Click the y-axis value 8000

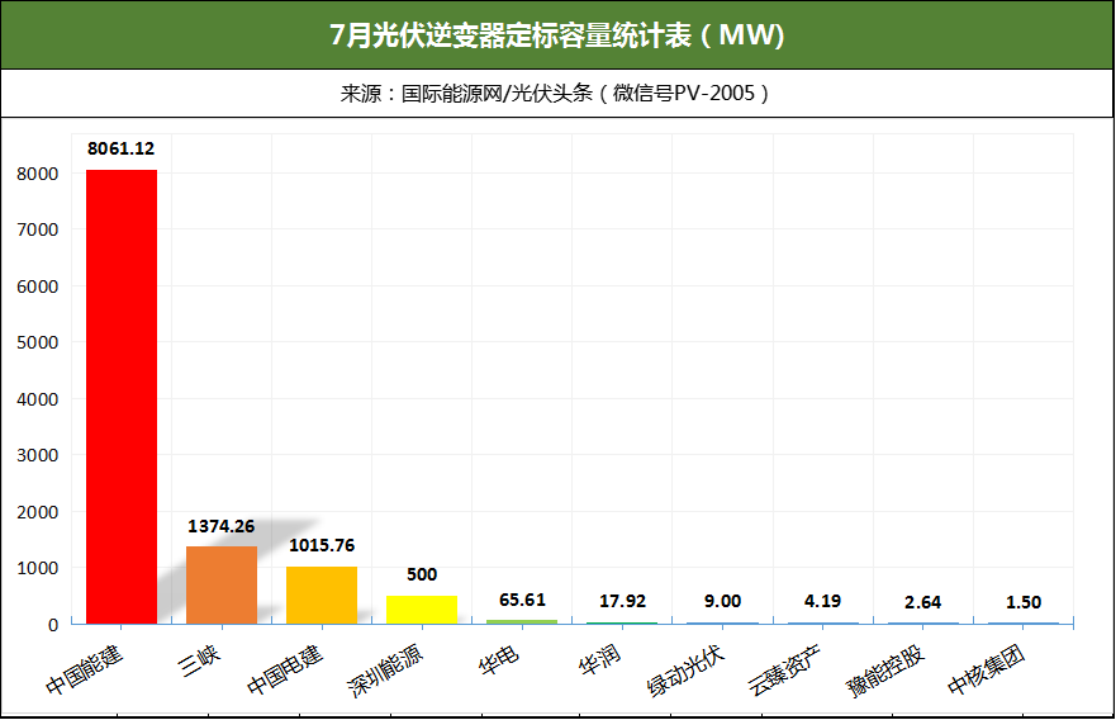point(38,174)
